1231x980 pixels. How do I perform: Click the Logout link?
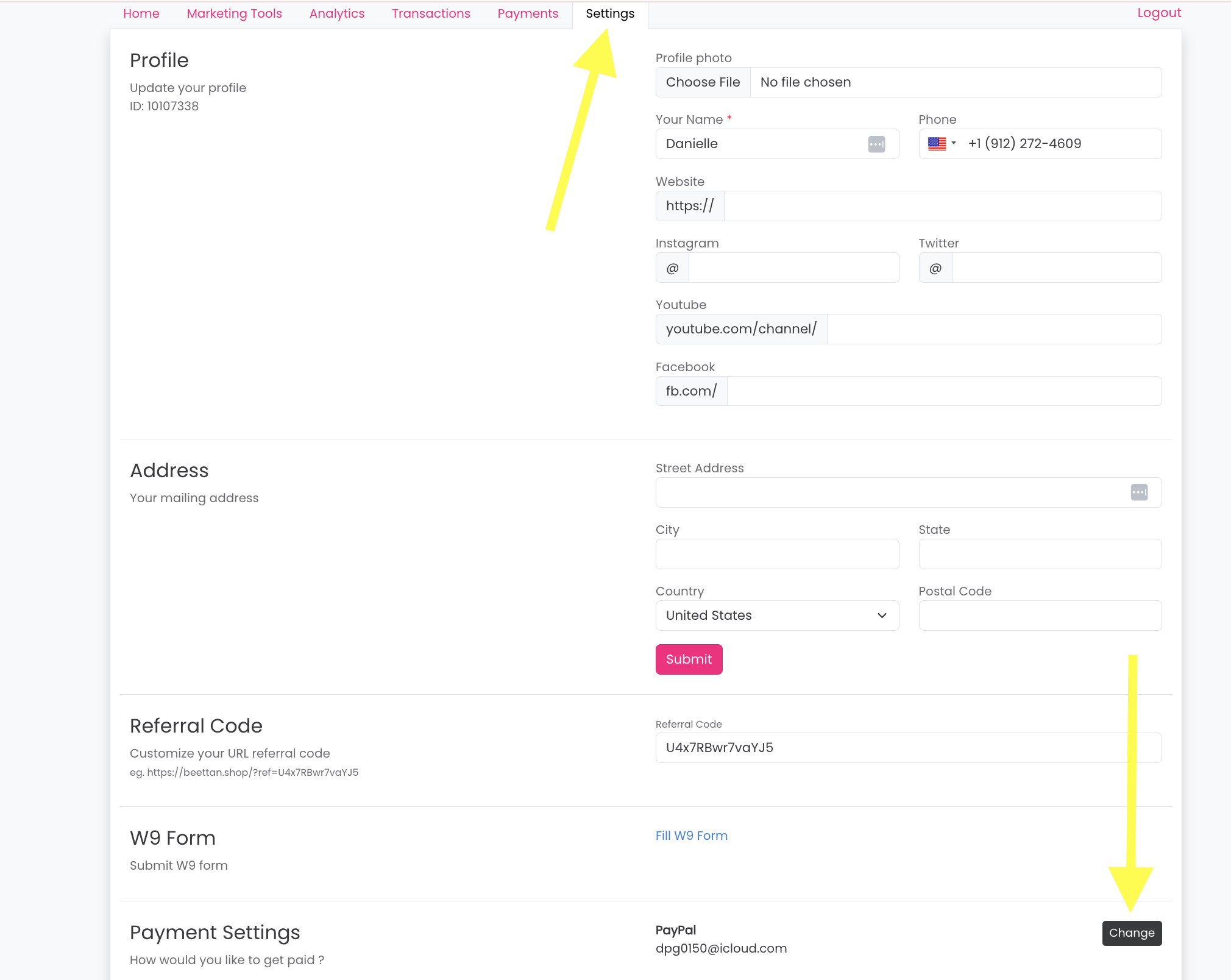pos(1158,13)
